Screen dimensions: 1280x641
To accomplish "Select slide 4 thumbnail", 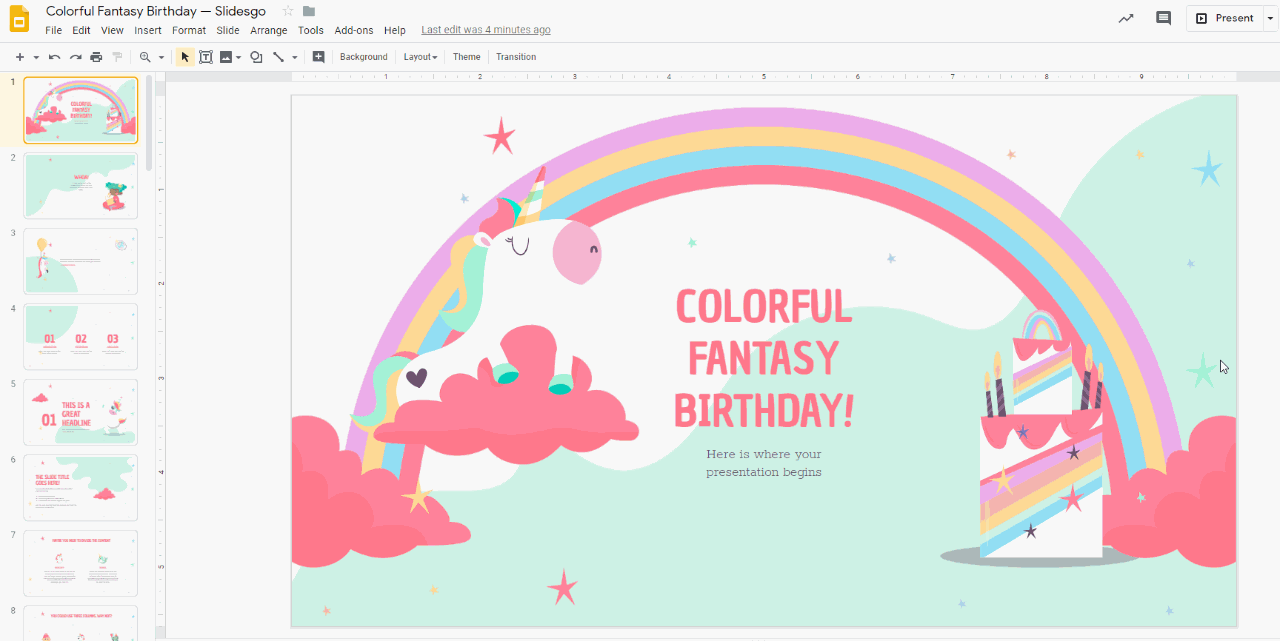I will coord(81,337).
